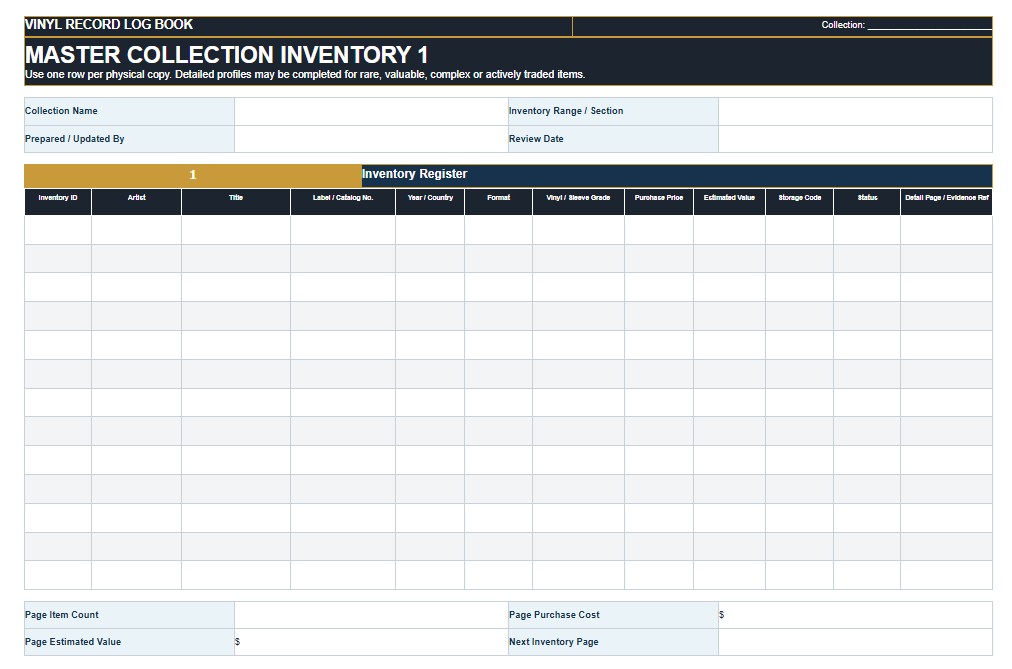Click the Status column header
This screenshot has height=669, width=1012.
867,201
